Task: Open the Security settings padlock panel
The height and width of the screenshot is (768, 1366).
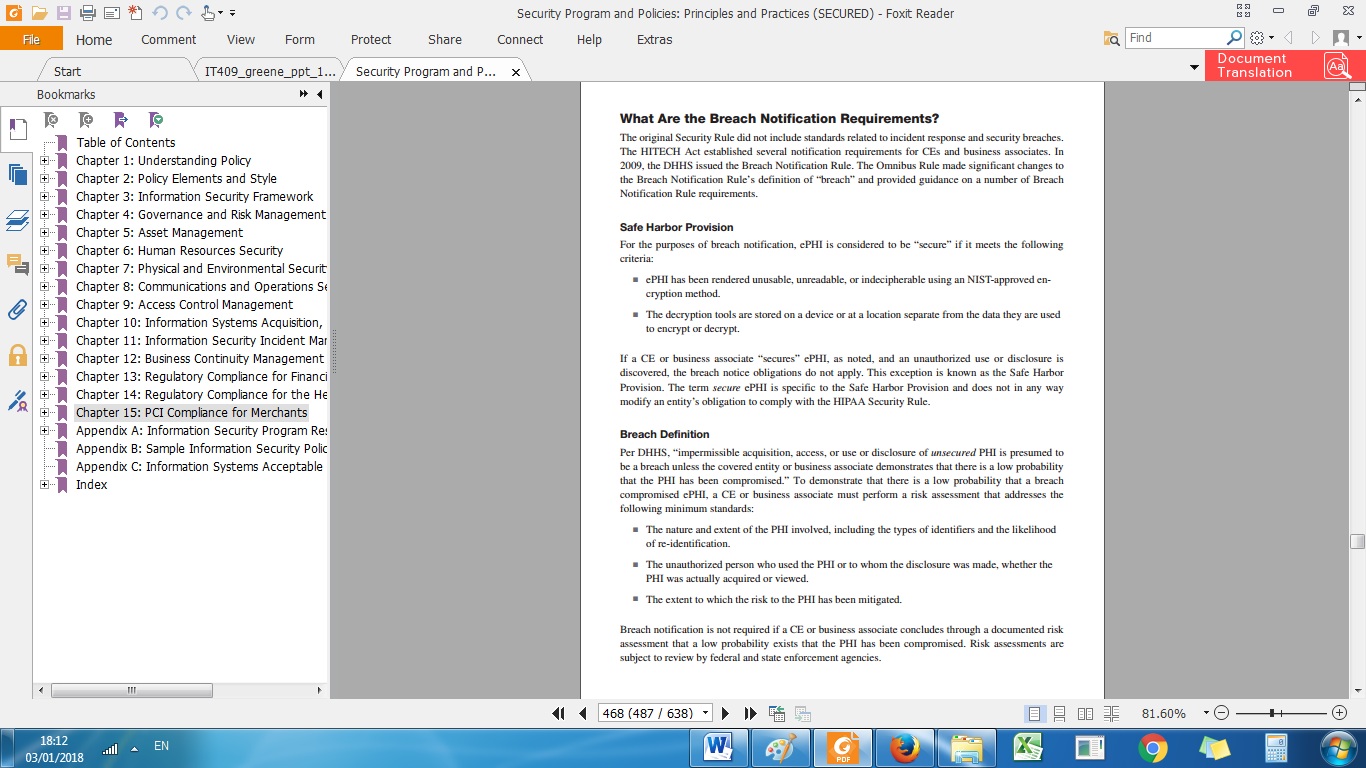Action: (x=17, y=355)
